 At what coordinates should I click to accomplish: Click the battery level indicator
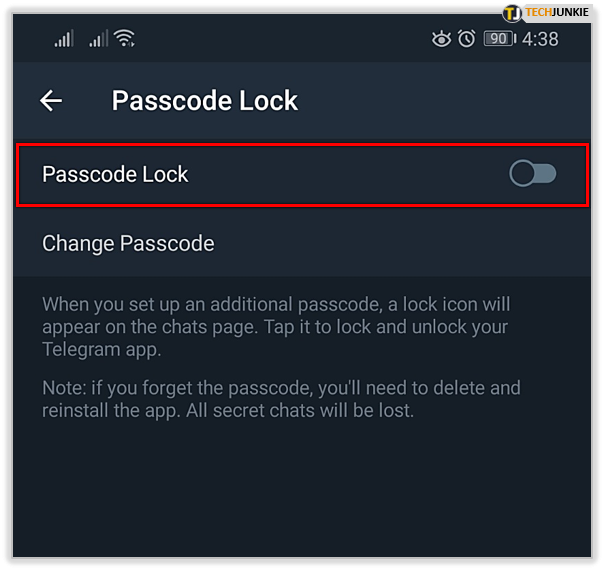click(499, 39)
